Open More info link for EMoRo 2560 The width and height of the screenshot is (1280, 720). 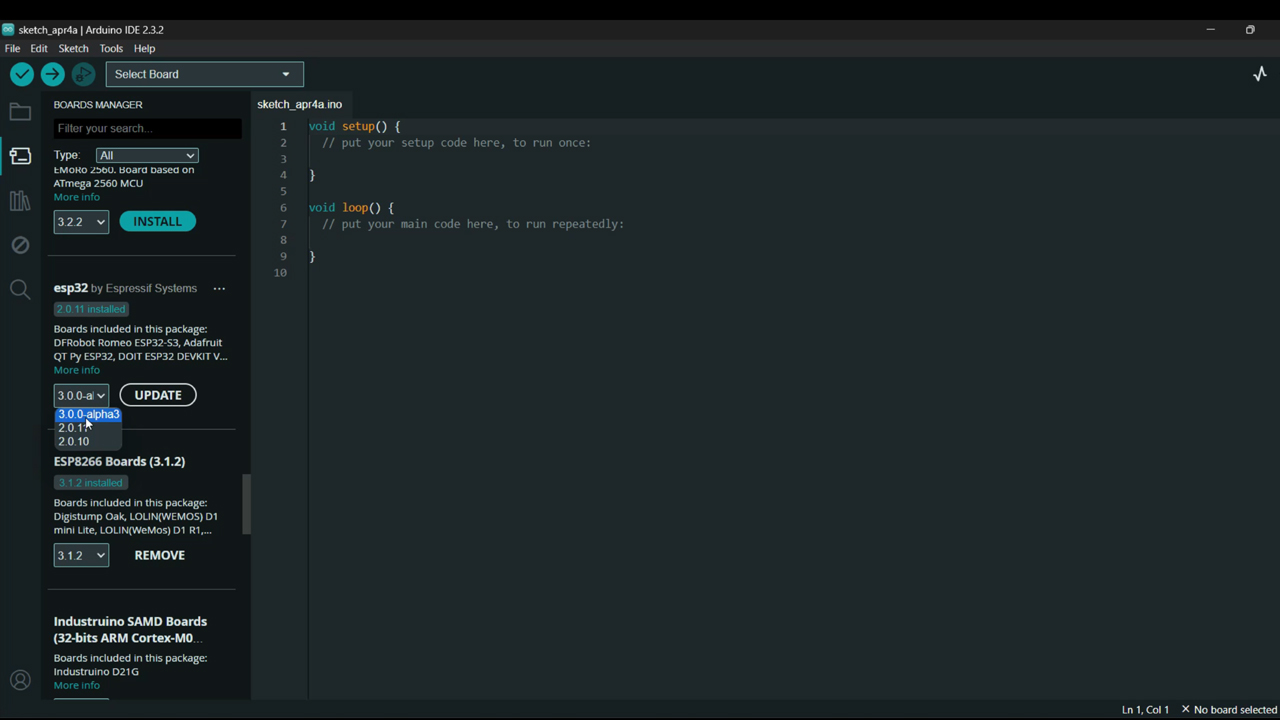point(77,197)
